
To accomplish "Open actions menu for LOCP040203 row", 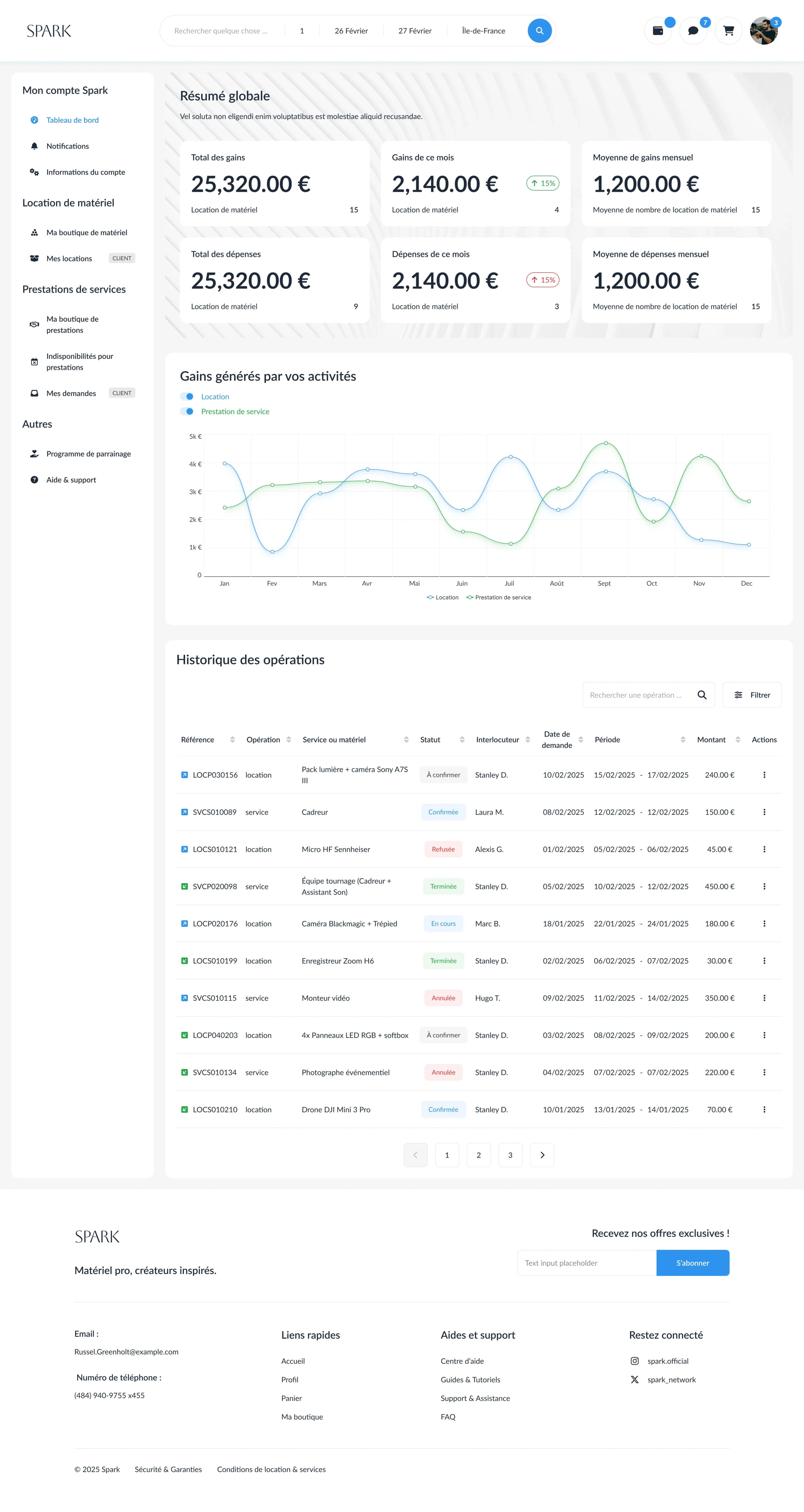I will [x=764, y=1035].
